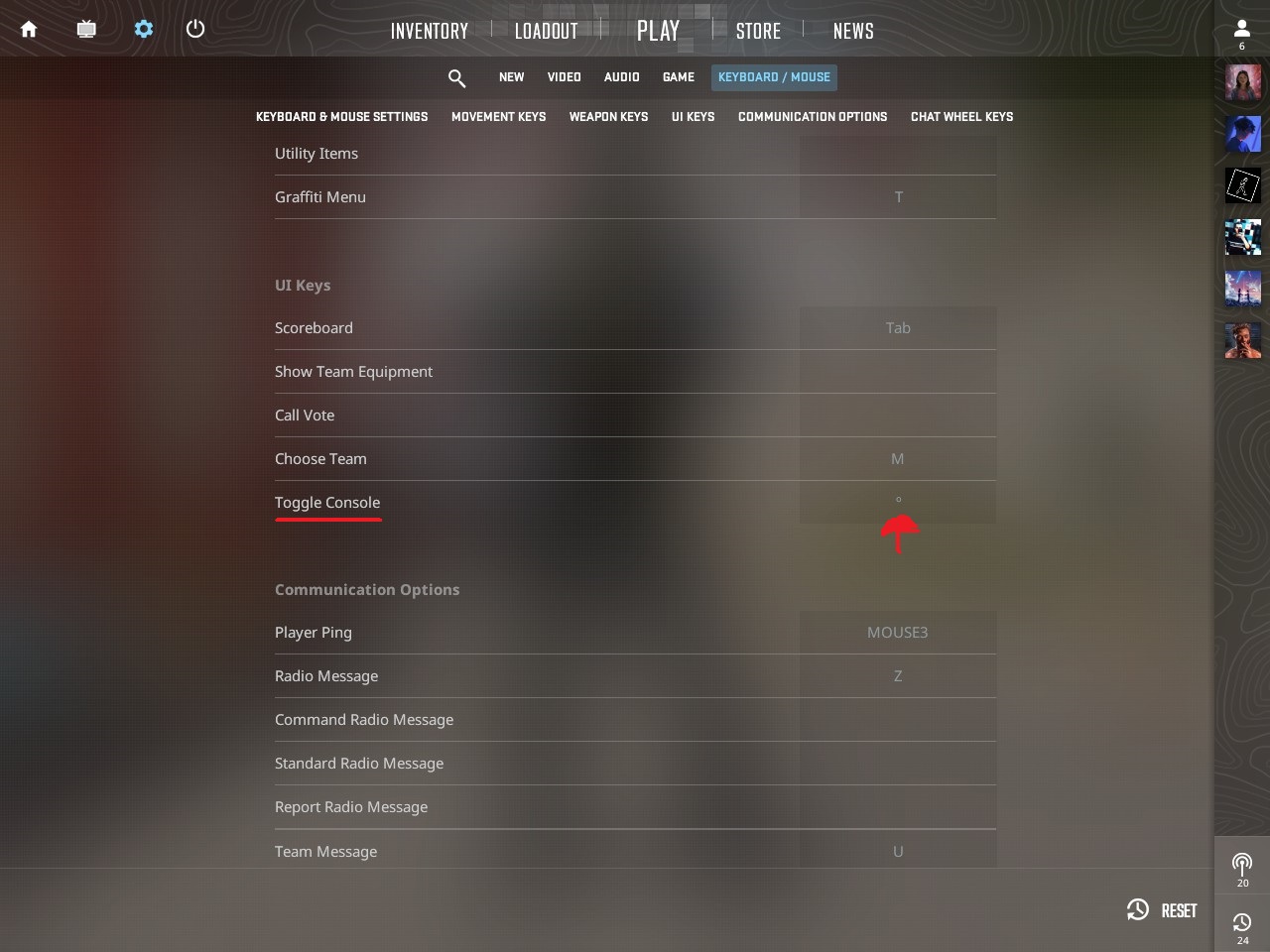The height and width of the screenshot is (952, 1270).
Task: Select the second friend avatar in sidebar
Action: click(1242, 134)
